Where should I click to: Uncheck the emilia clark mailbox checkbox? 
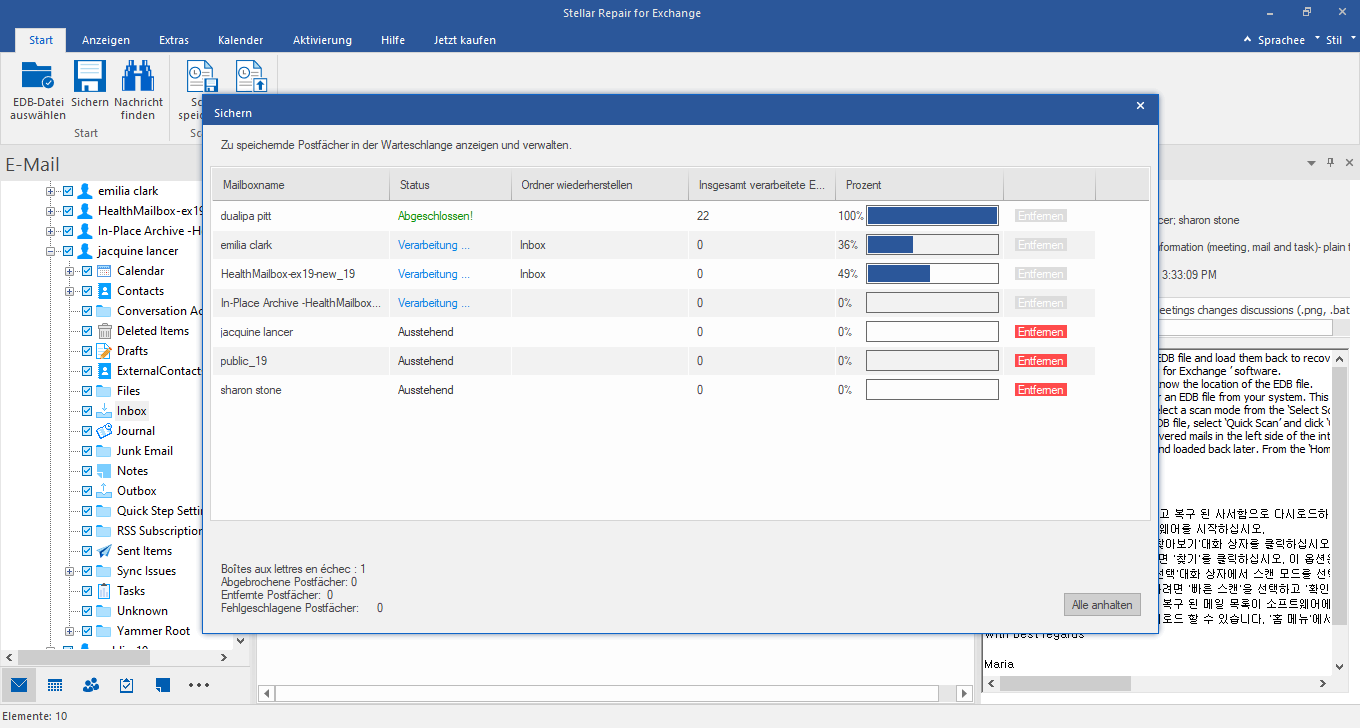tap(68, 191)
